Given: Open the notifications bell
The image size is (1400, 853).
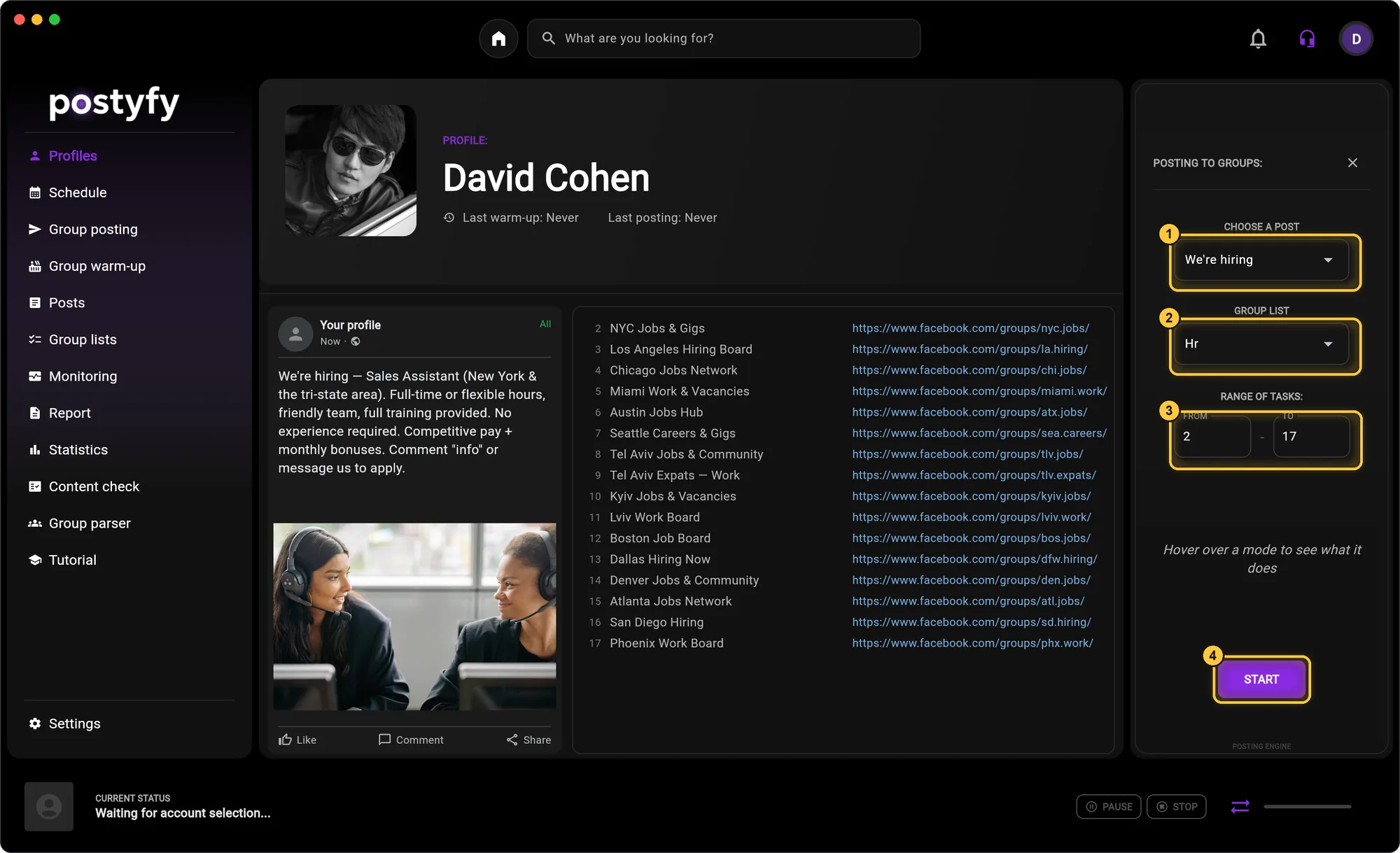Looking at the screenshot, I should click(1258, 38).
